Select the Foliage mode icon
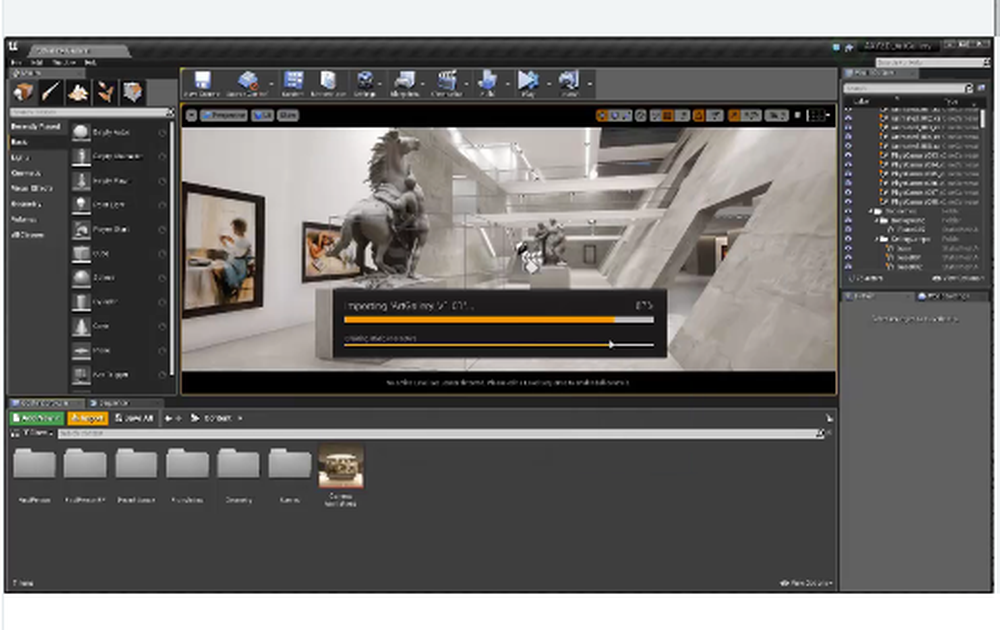 105,92
